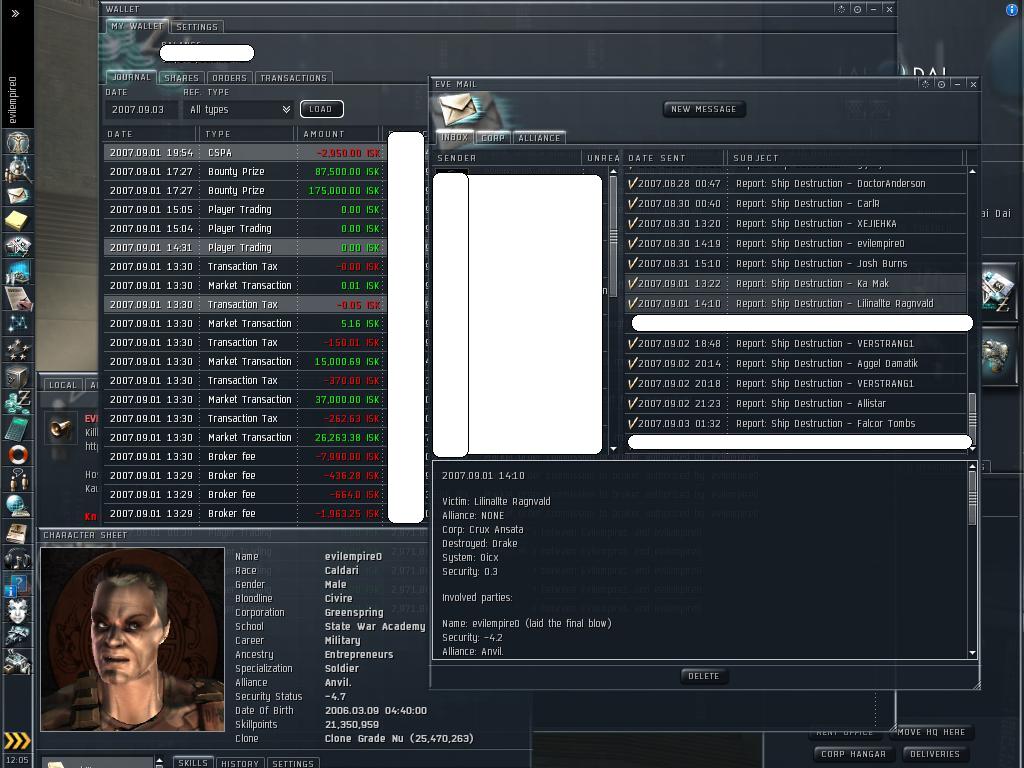This screenshot has height=768, width=1024.
Task: Open the History tab in Character Sheet
Action: (x=240, y=763)
